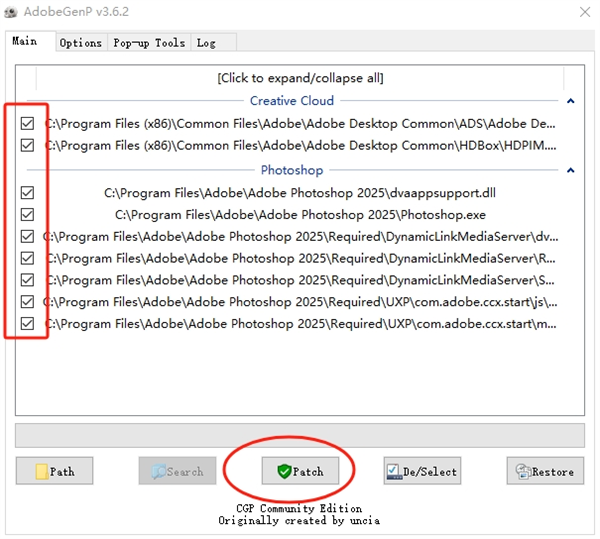Viewport: 600px width, 539px height.
Task: Switch to the Main tab
Action: tap(30, 41)
